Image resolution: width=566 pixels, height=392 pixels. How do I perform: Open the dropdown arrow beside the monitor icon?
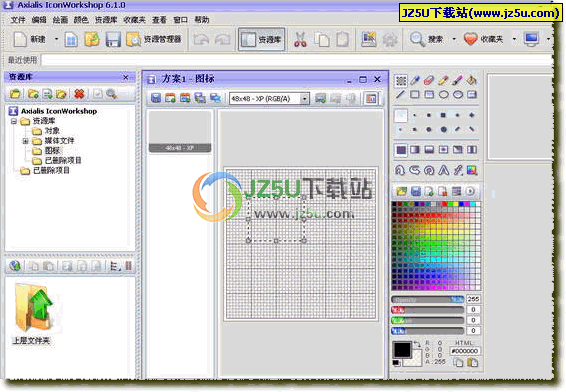[x=548, y=39]
